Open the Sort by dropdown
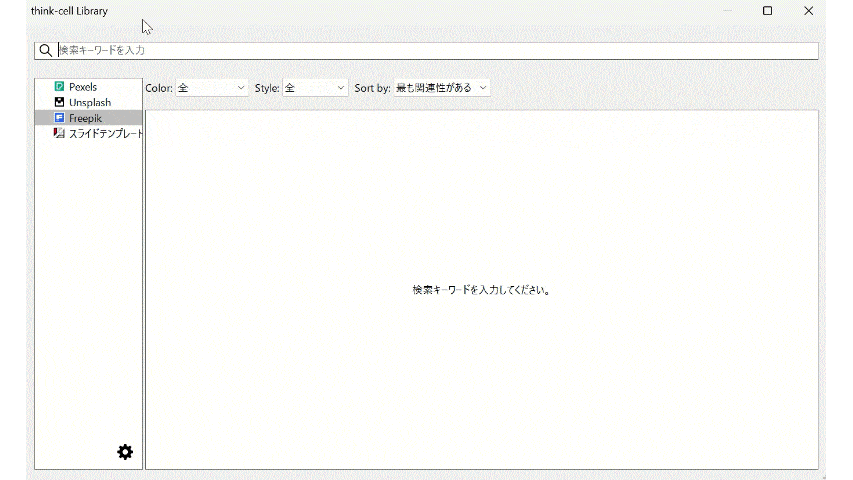 pos(442,88)
